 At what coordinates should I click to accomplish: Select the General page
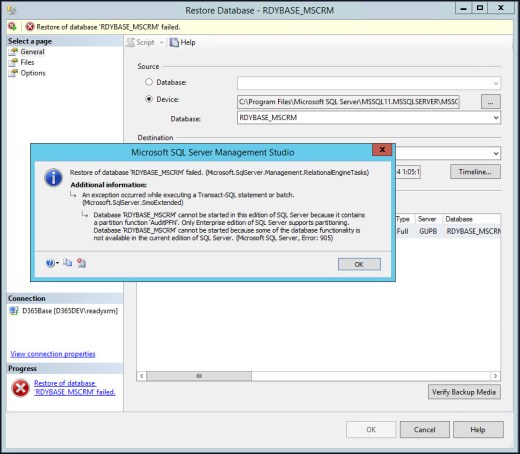[x=32, y=52]
